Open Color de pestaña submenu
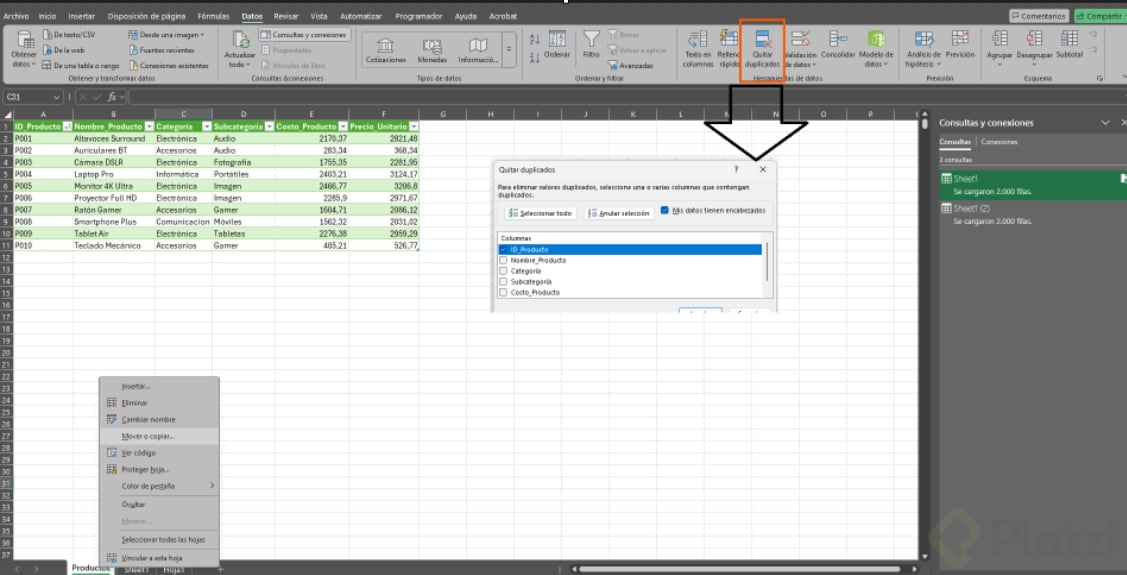This screenshot has width=1127, height=575. pos(159,486)
